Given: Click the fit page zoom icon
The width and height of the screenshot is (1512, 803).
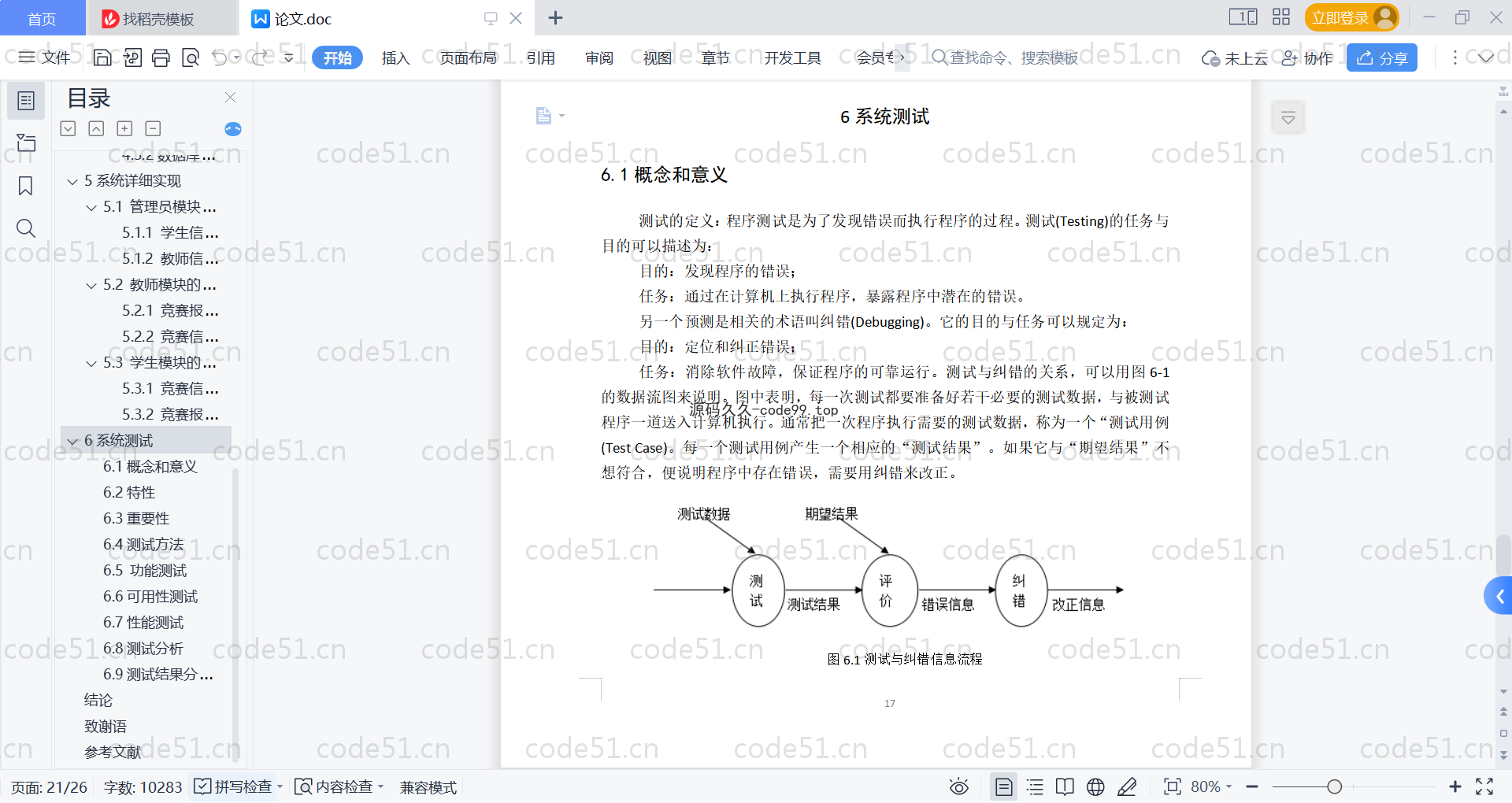Looking at the screenshot, I should click(x=1173, y=786).
